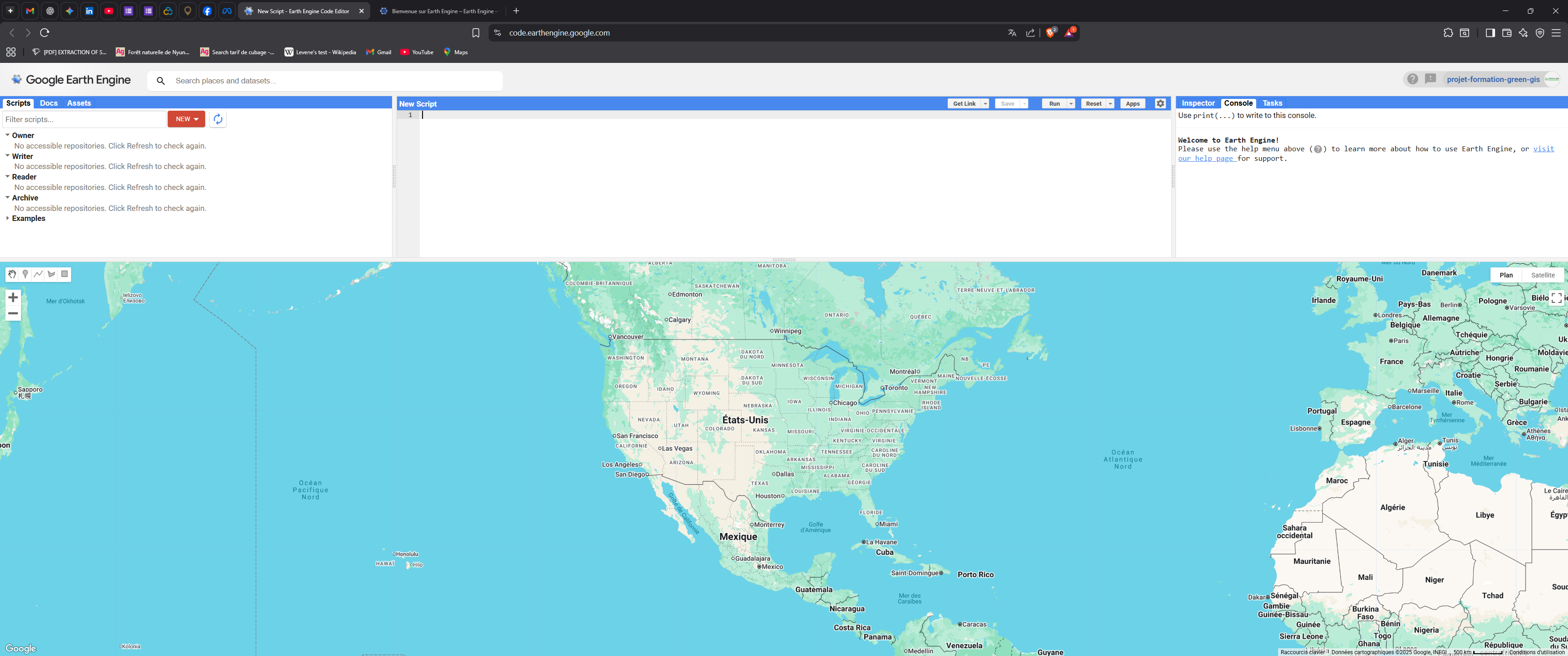Select the add marker drawing tool
The image size is (1568, 656).
coord(25,274)
